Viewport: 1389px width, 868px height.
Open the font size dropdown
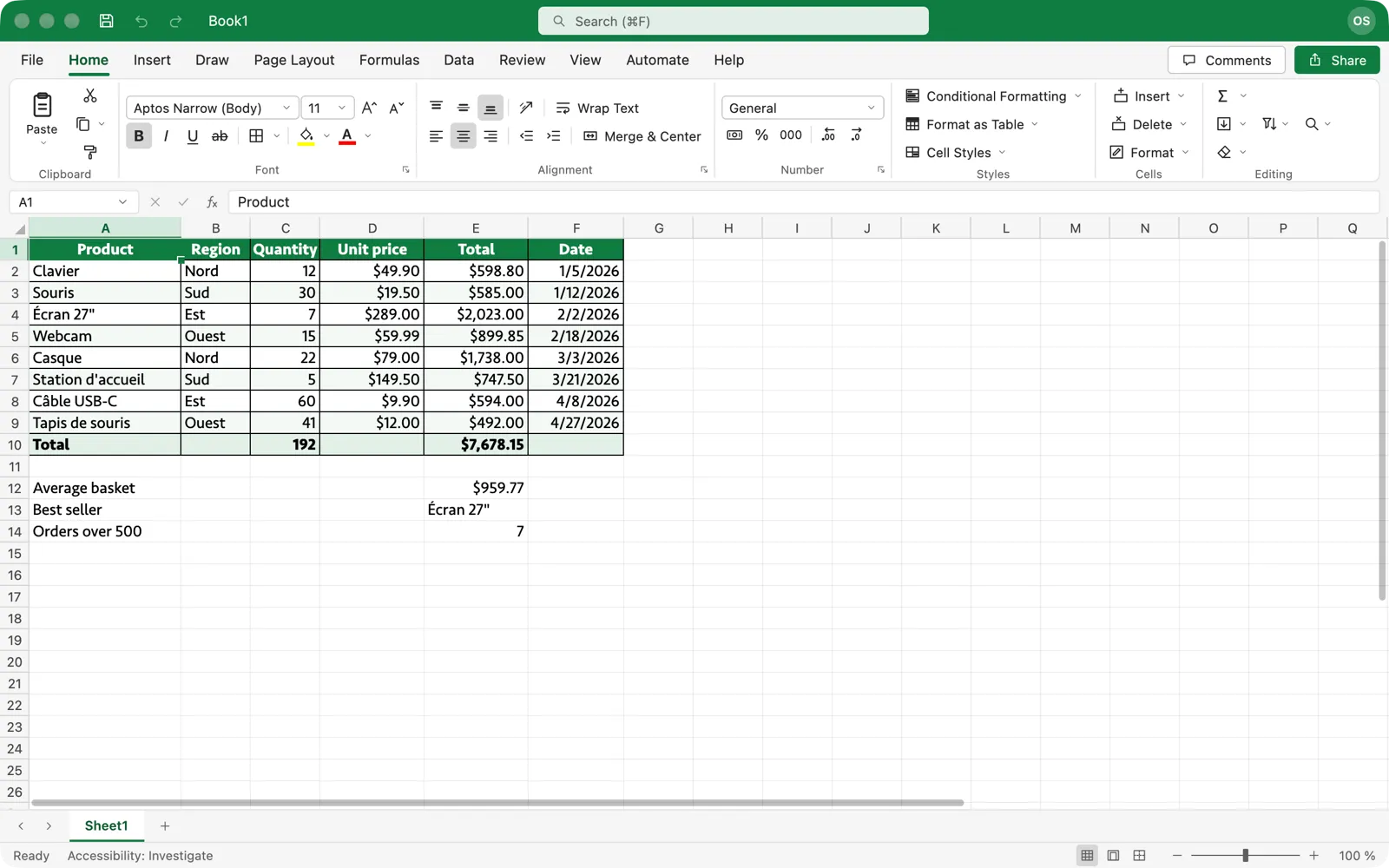tap(342, 108)
